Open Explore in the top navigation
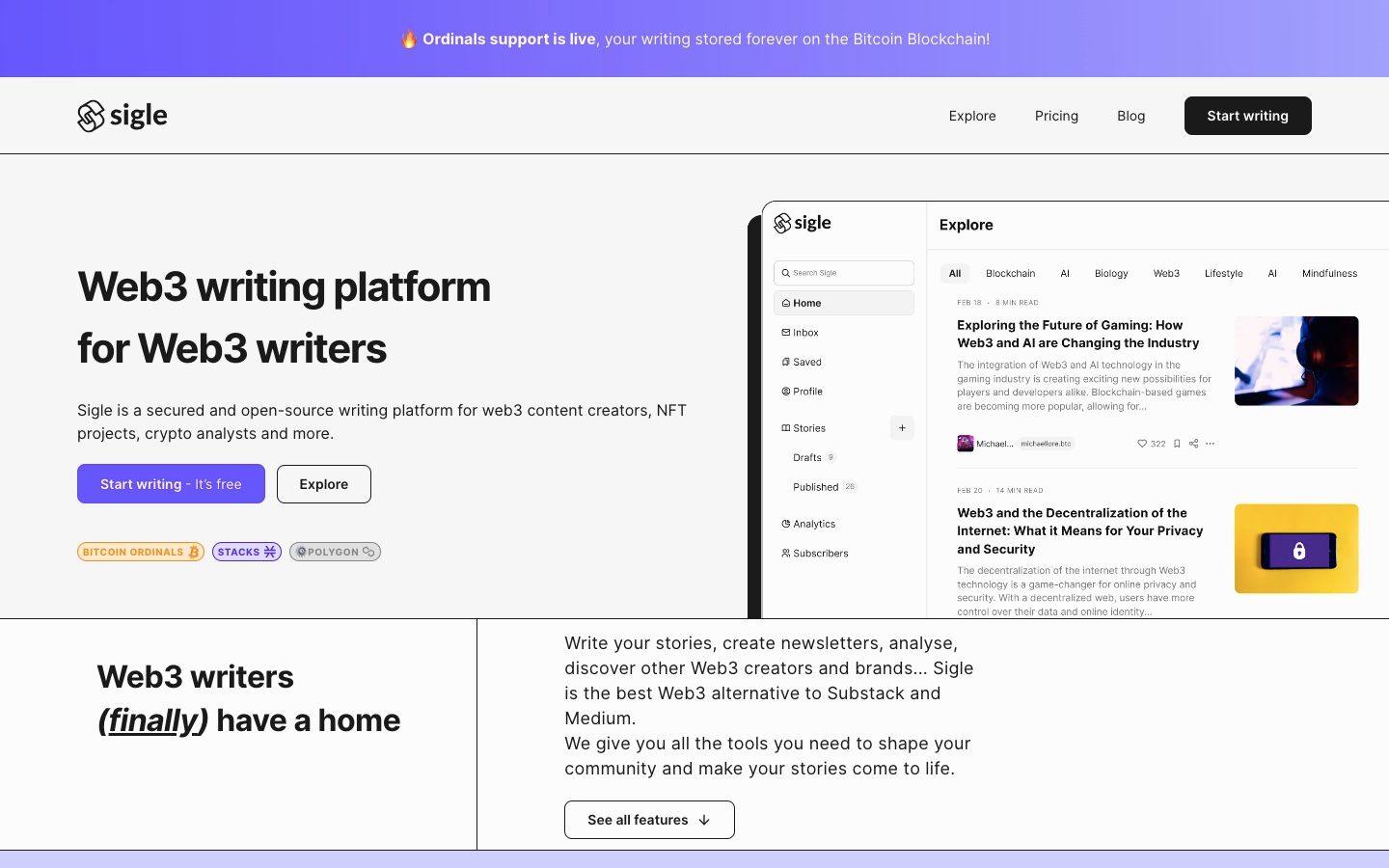Image resolution: width=1389 pixels, height=868 pixels. [972, 116]
